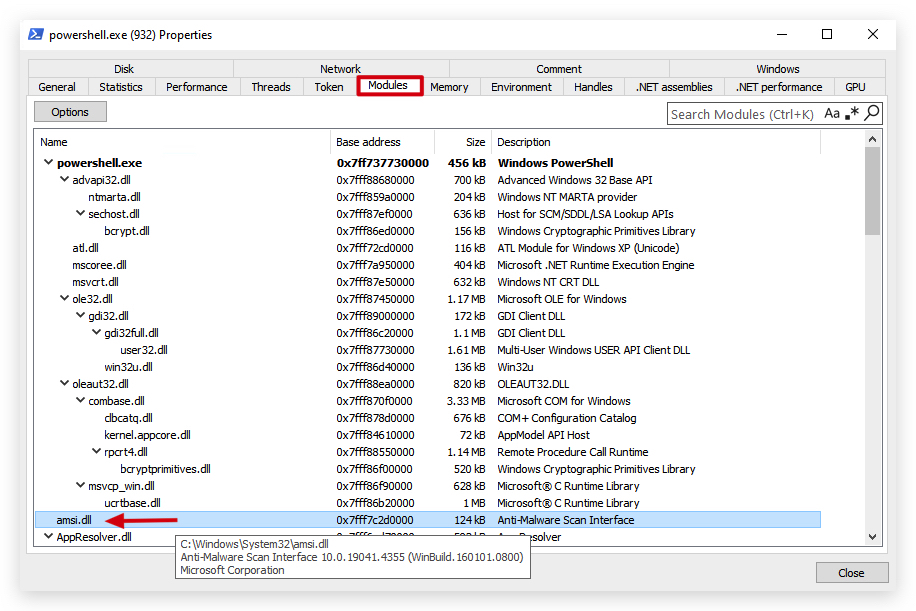Click the scrollbar down arrow in module list

click(x=872, y=536)
